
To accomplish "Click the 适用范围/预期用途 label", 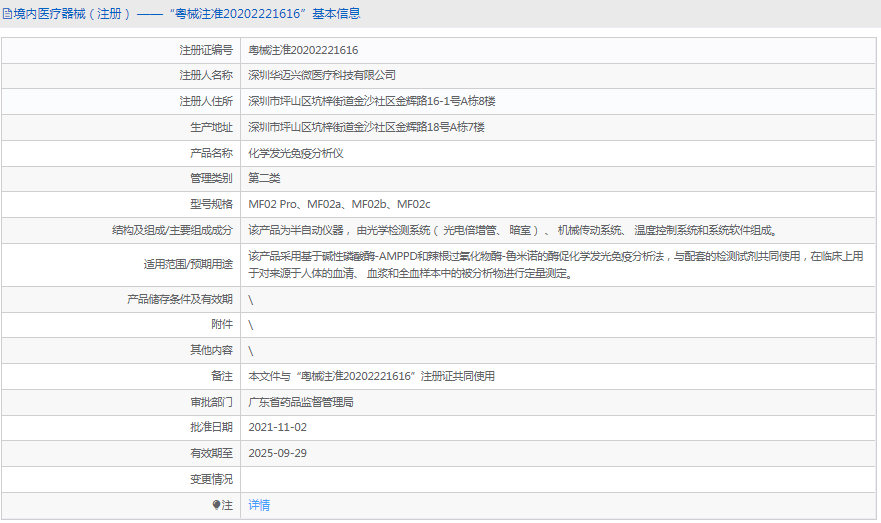I will click(188, 265).
